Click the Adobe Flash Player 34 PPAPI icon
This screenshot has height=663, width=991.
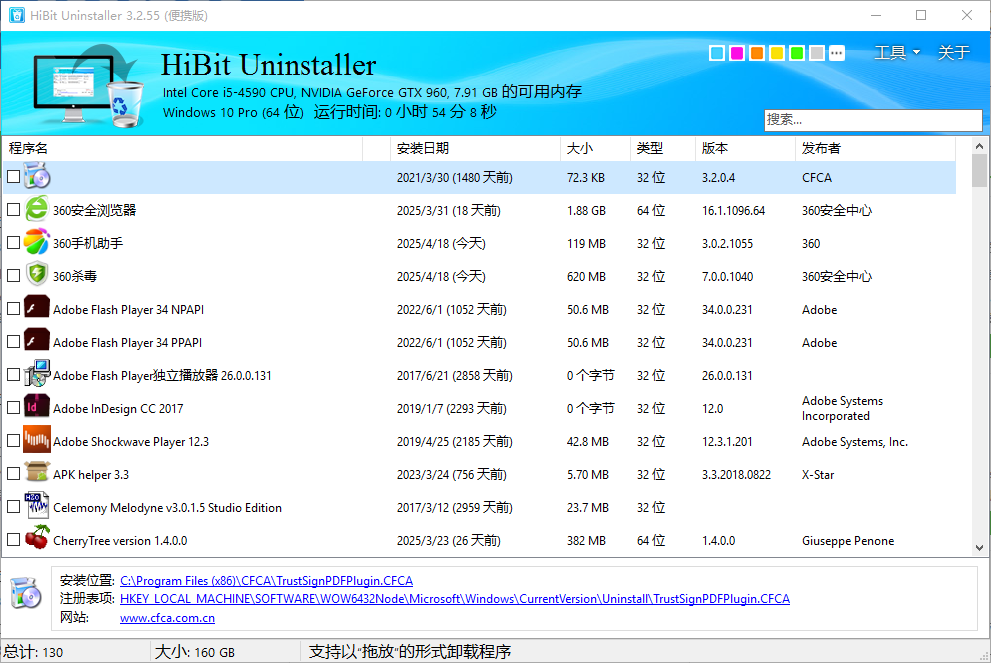pos(37,341)
